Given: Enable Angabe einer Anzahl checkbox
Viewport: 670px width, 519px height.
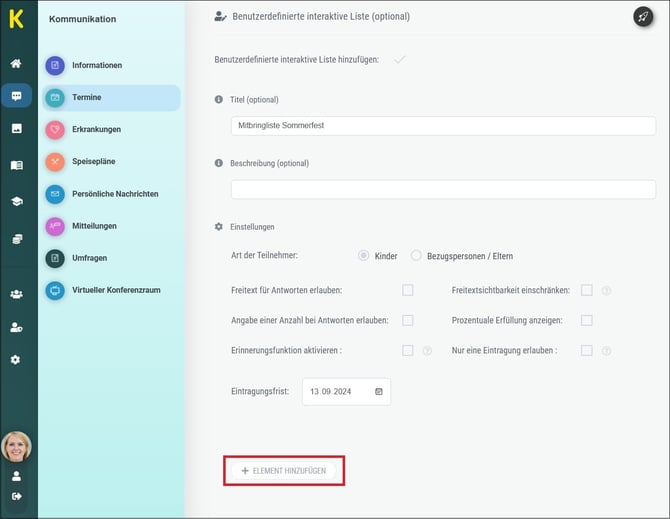Looking at the screenshot, I should tap(408, 320).
